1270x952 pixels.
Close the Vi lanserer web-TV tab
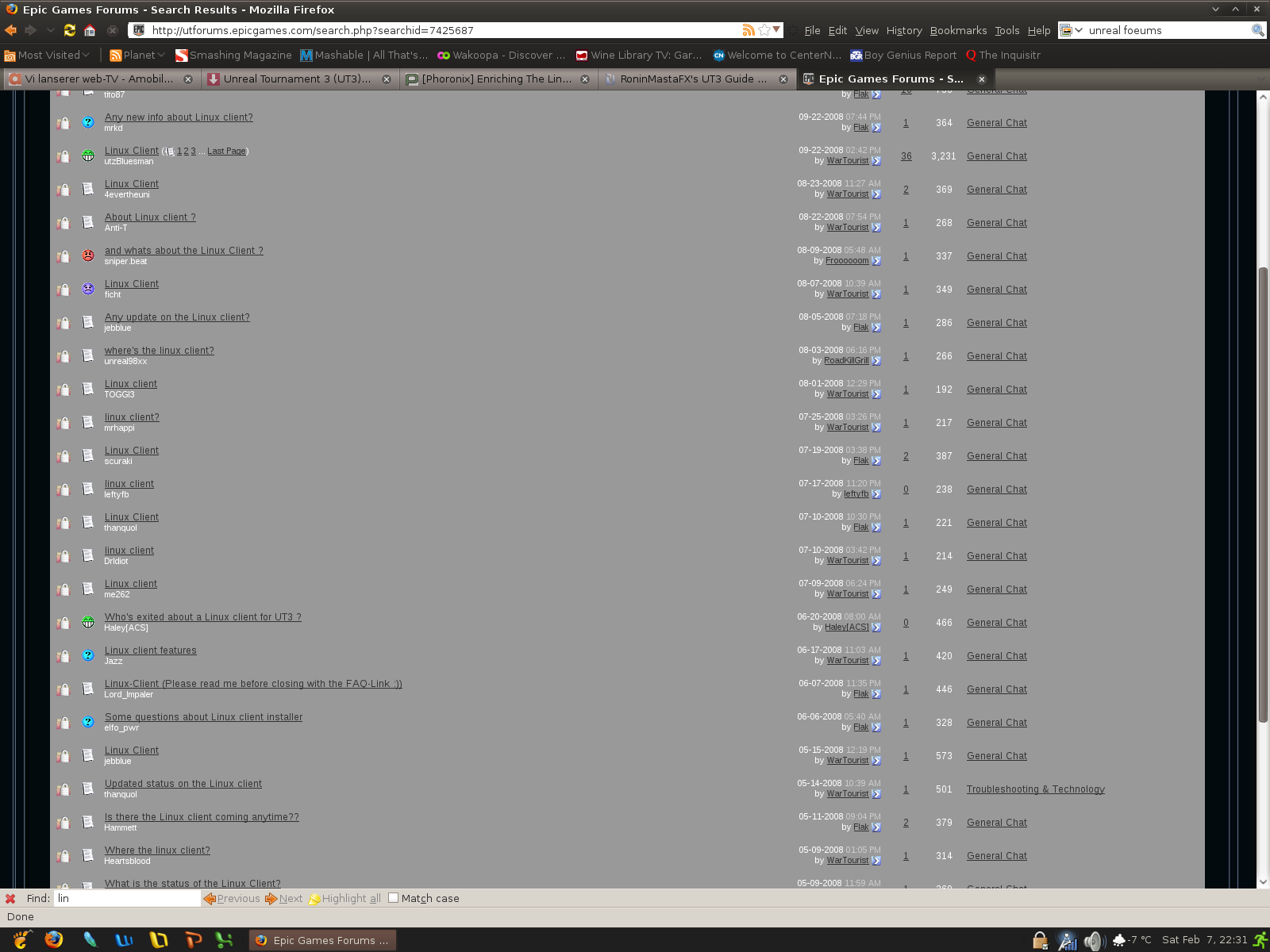(x=188, y=79)
